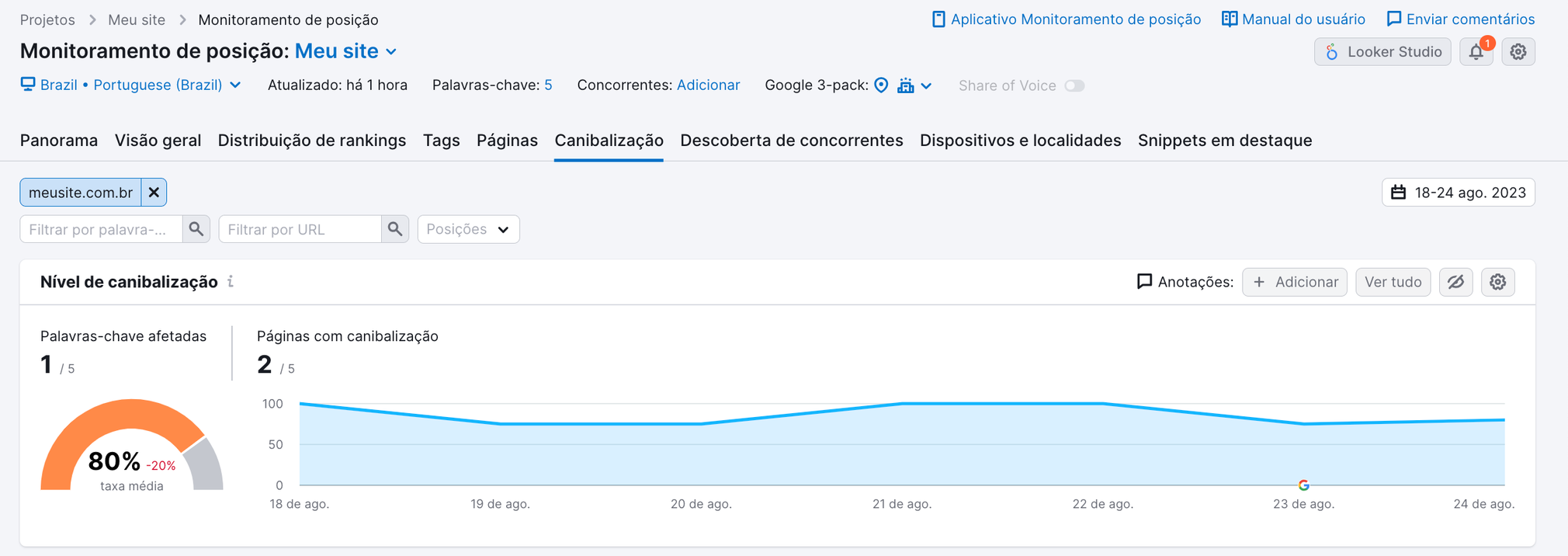The height and width of the screenshot is (556, 1568).
Task: Expand the Meu site project dropdown
Action: pos(346,51)
